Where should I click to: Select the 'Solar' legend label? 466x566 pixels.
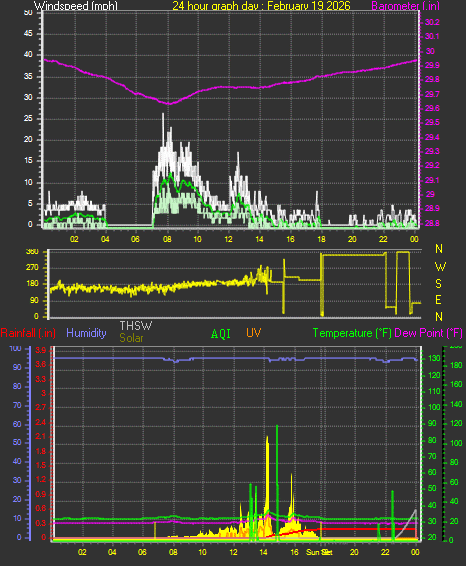point(131,338)
